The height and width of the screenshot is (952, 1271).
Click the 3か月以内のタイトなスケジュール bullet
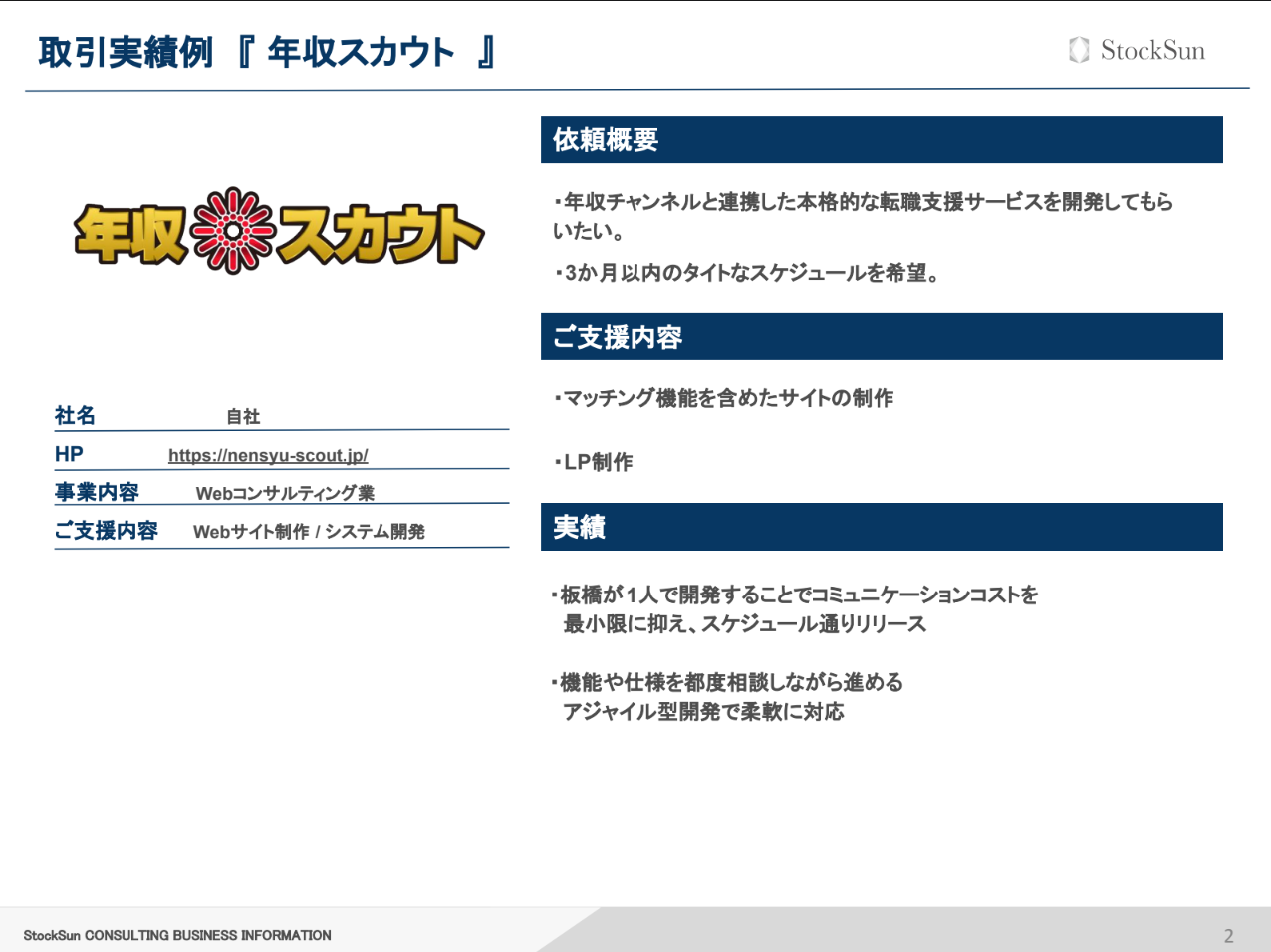747,273
